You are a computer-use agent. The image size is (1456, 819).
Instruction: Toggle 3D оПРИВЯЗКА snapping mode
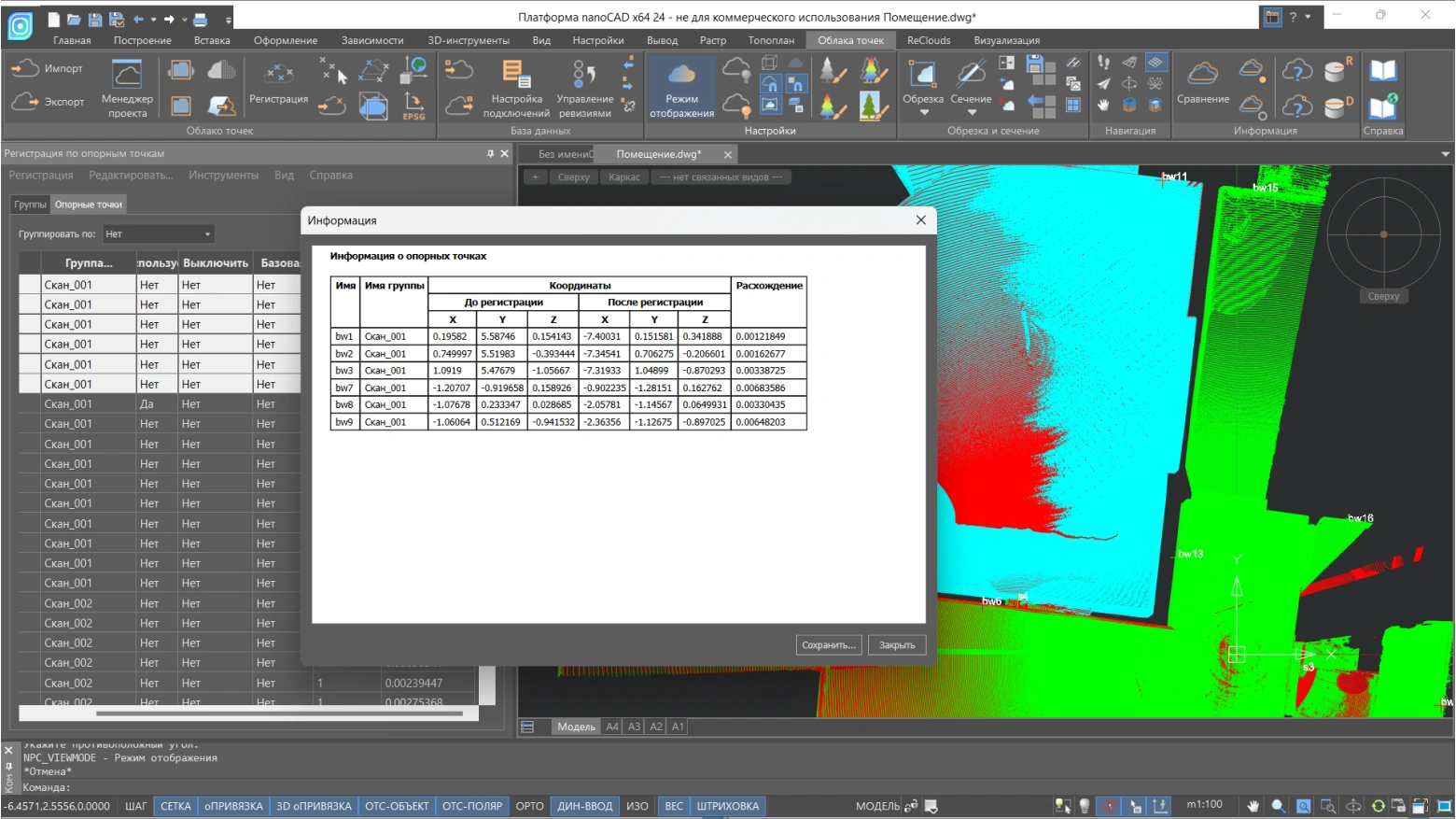[314, 806]
